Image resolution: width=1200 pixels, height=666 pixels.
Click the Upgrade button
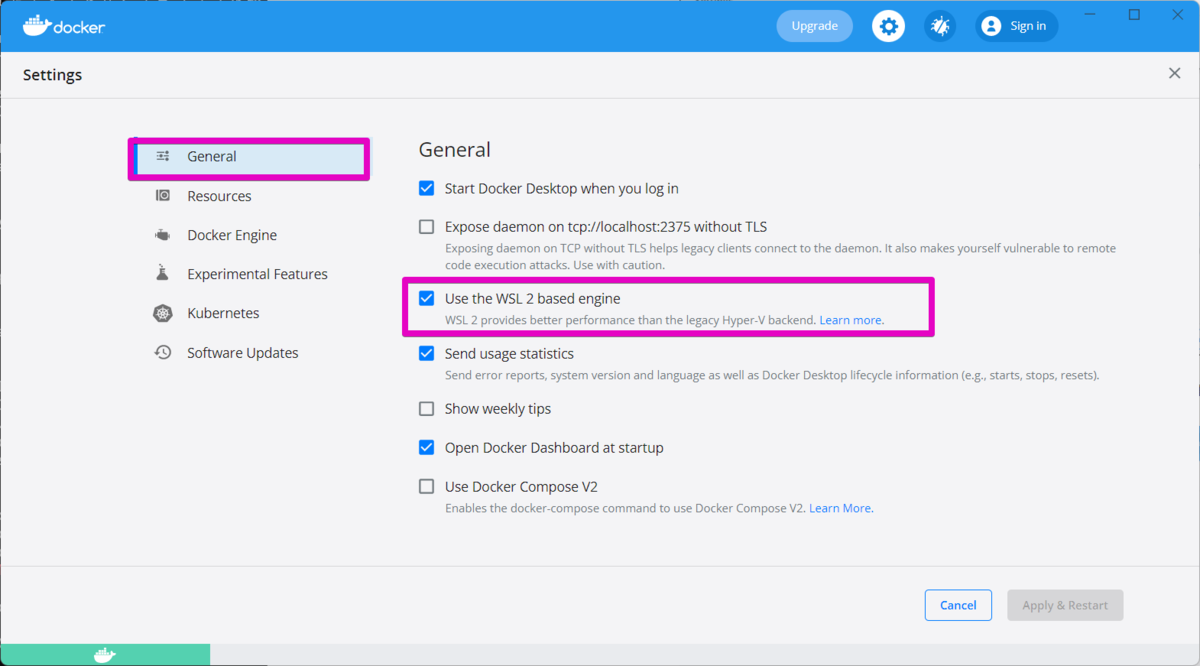(815, 26)
